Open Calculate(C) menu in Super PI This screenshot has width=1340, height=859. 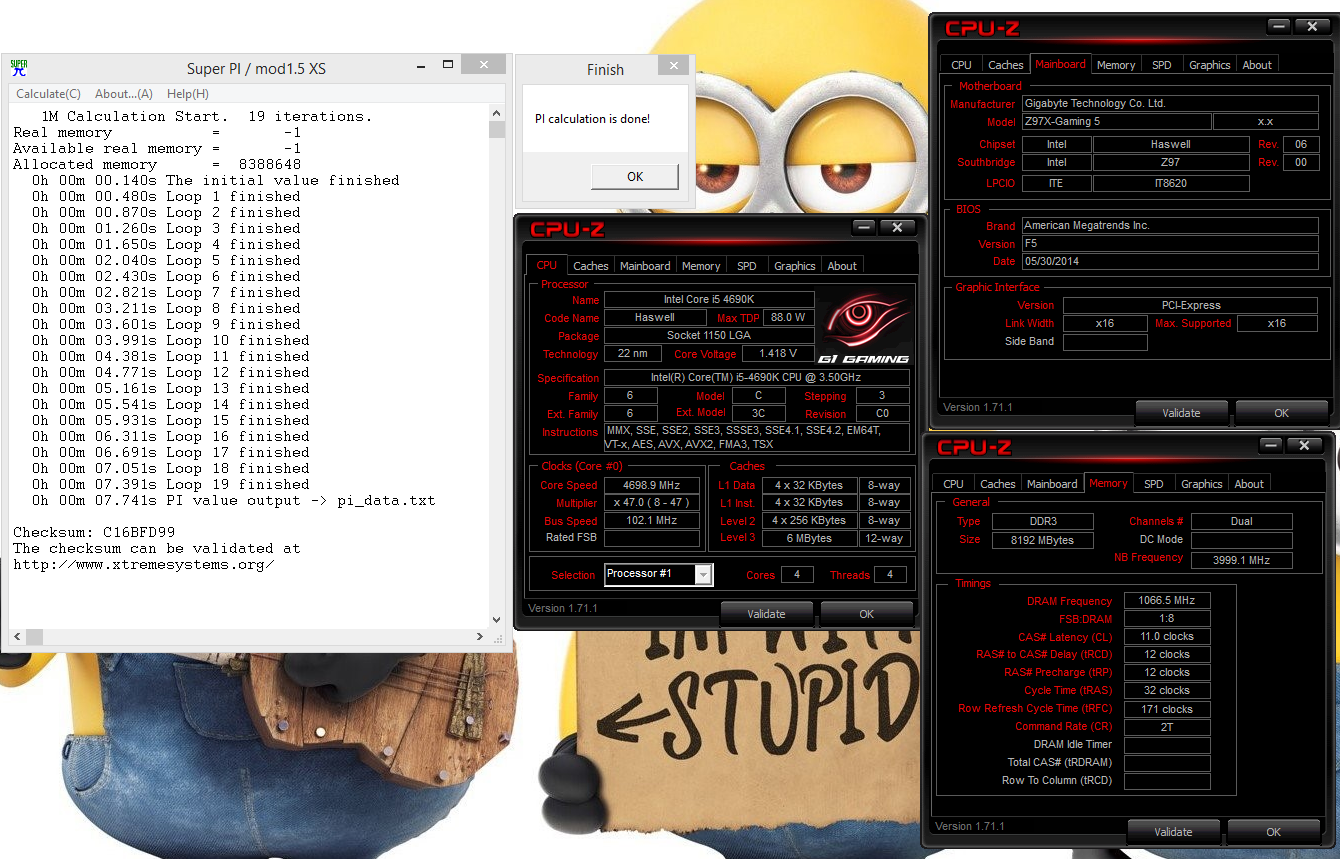click(x=48, y=94)
